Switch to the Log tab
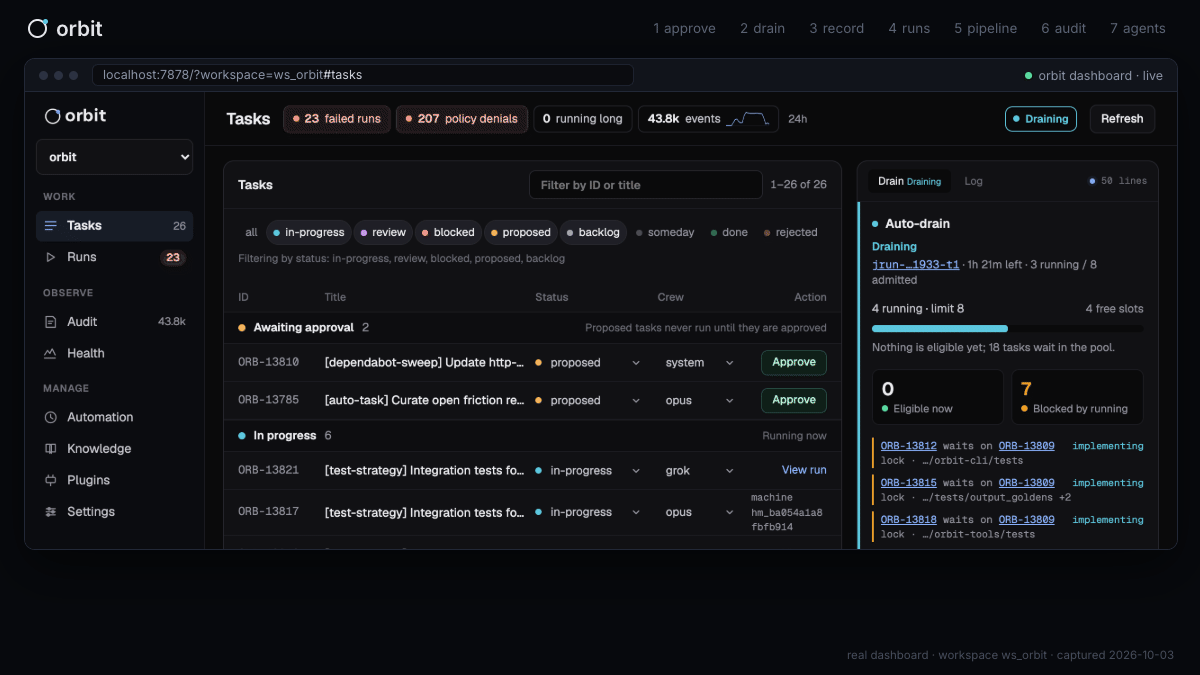1200x675 pixels. 973,181
